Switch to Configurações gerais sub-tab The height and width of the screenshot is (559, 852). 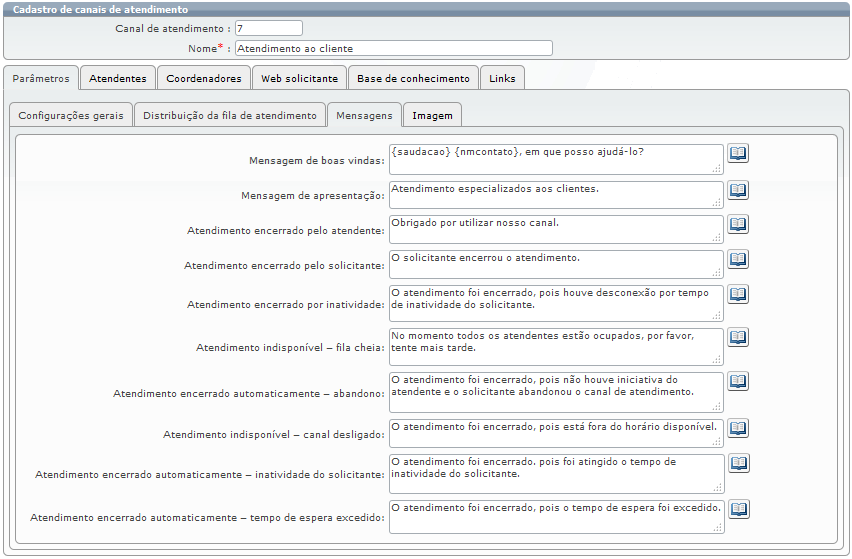click(71, 115)
